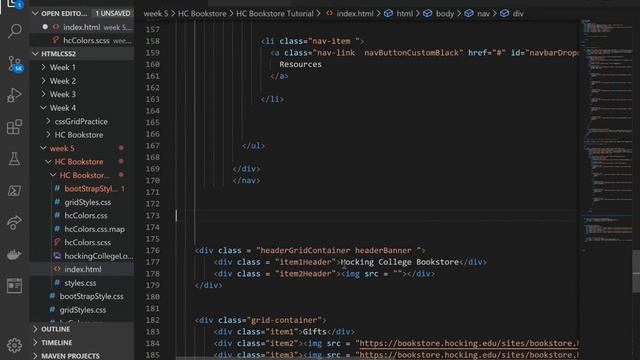Click the bookstore.hocking.edu URL on line 184
The height and width of the screenshot is (360, 640).
(x=469, y=343)
